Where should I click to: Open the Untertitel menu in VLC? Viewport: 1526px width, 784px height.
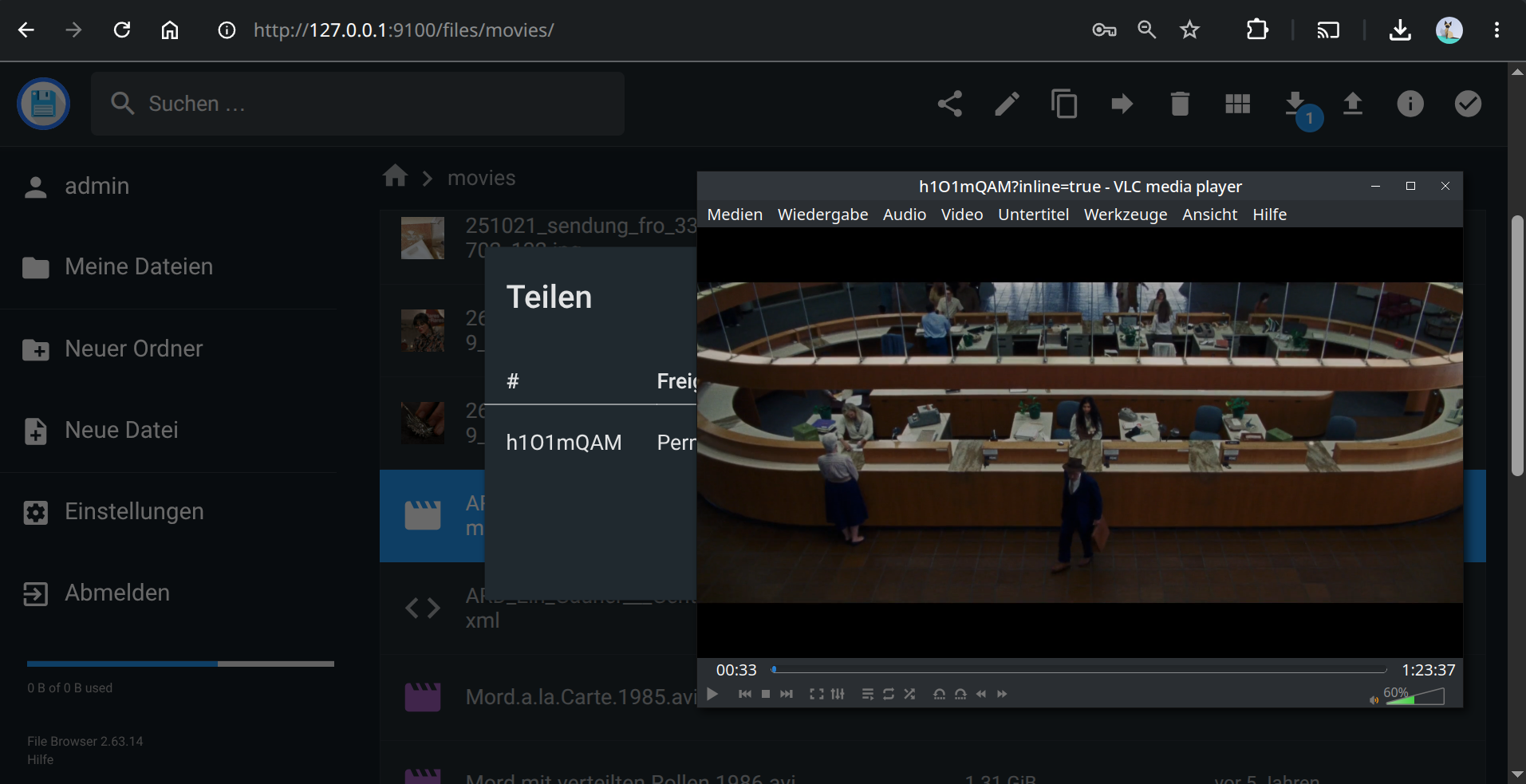pyautogui.click(x=1033, y=215)
